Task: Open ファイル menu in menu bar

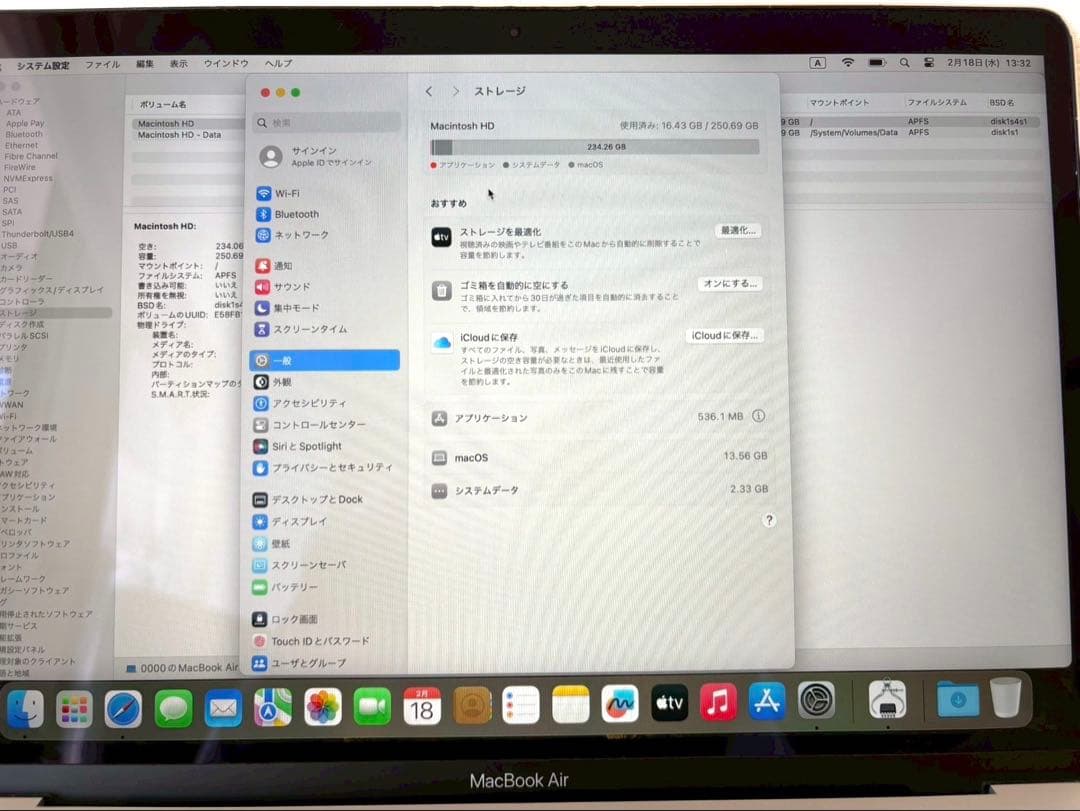Action: click(x=102, y=64)
